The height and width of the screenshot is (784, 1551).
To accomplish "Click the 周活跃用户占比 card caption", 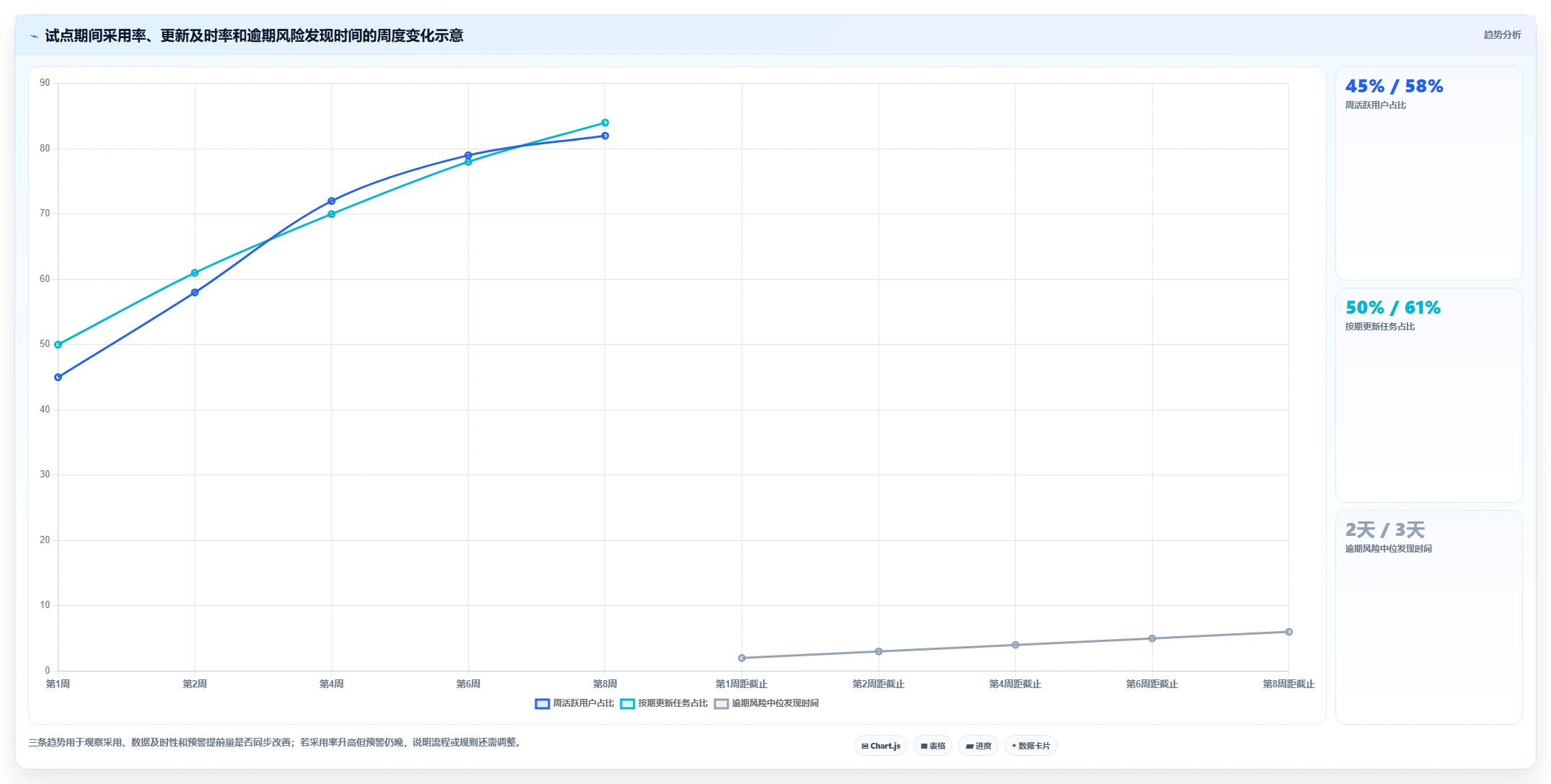I will tap(1375, 105).
